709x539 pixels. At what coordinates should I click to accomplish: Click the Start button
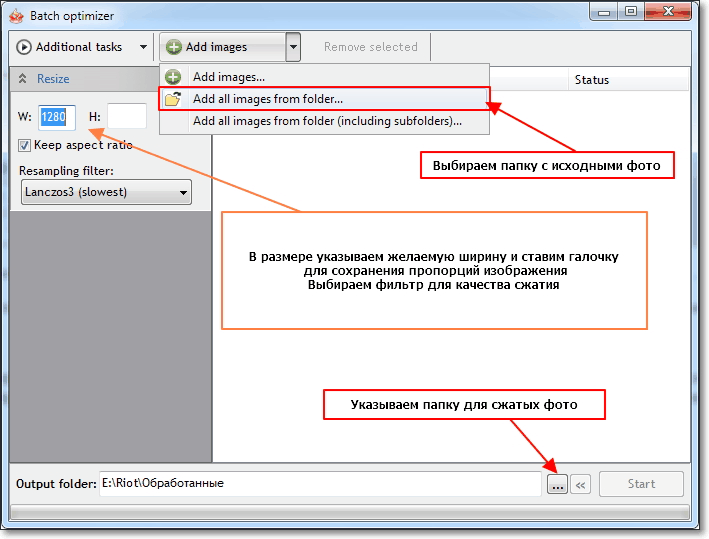tap(641, 484)
